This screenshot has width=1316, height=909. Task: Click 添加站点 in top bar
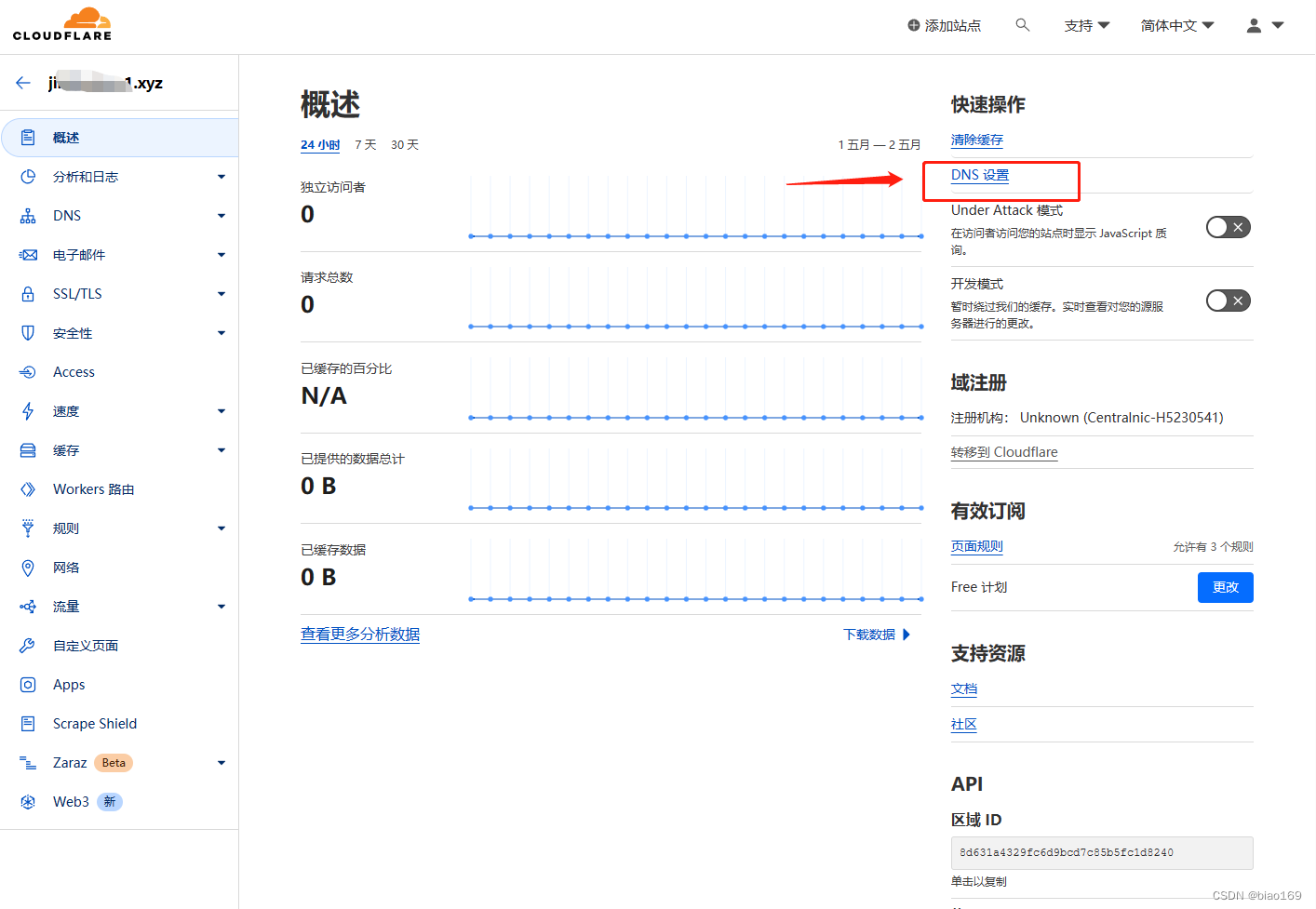(x=952, y=25)
